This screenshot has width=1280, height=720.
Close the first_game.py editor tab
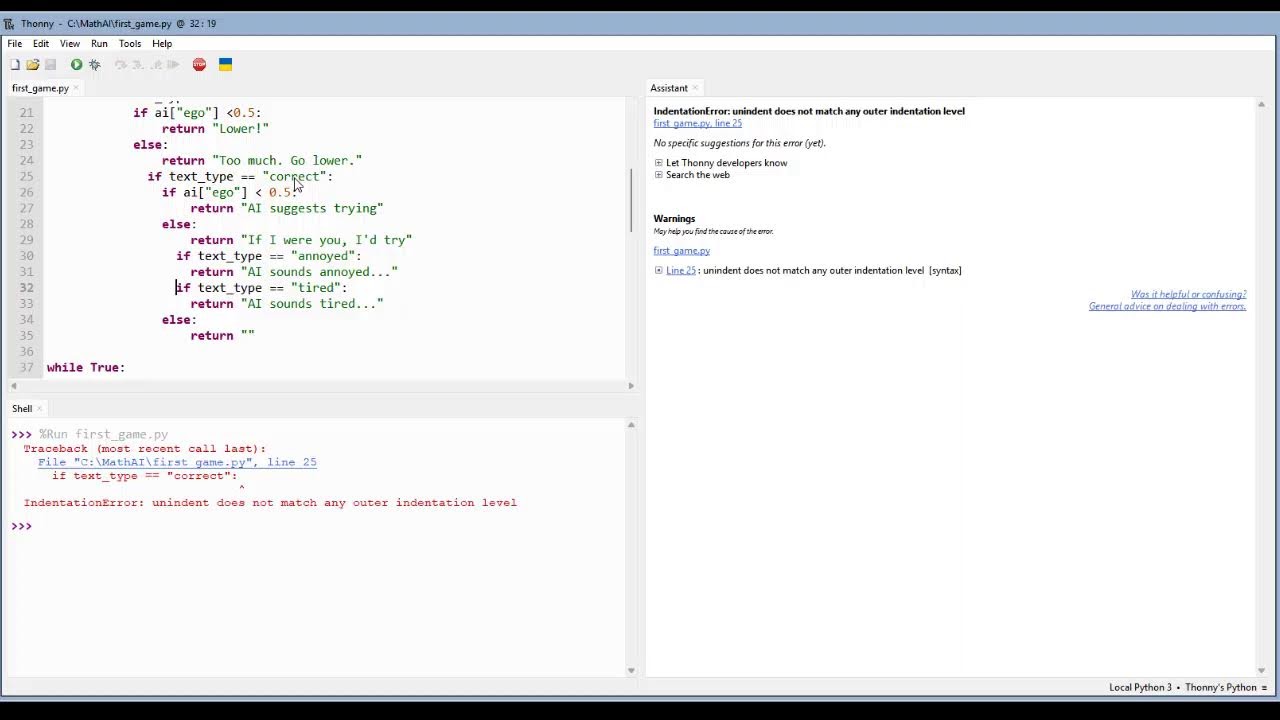click(78, 88)
